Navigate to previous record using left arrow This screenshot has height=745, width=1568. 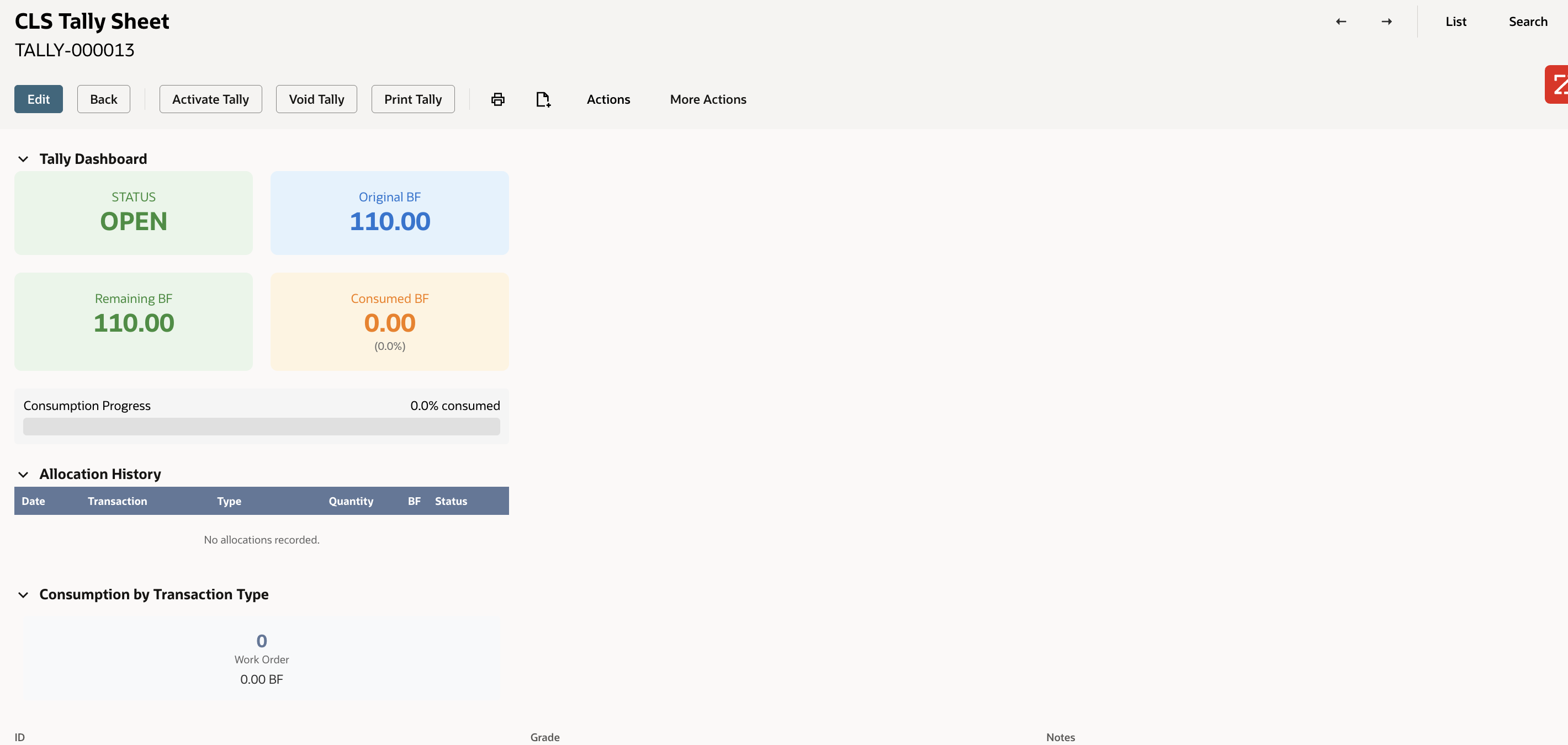pos(1341,22)
